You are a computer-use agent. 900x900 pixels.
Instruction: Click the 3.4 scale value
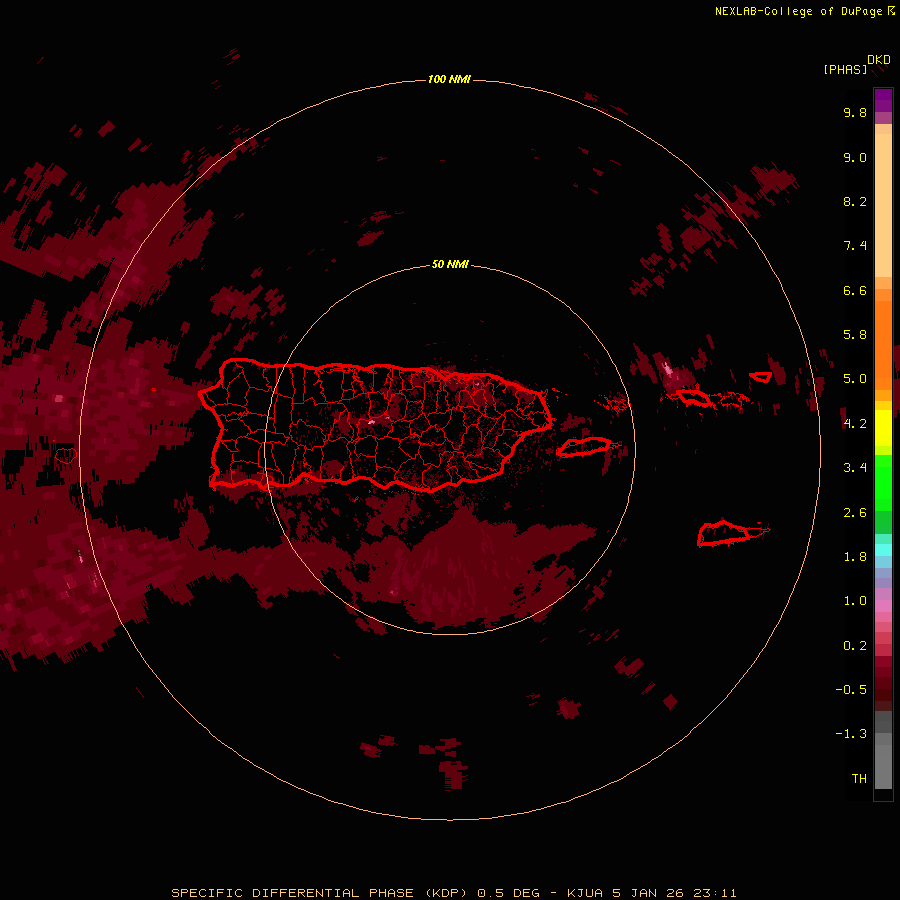tap(855, 468)
